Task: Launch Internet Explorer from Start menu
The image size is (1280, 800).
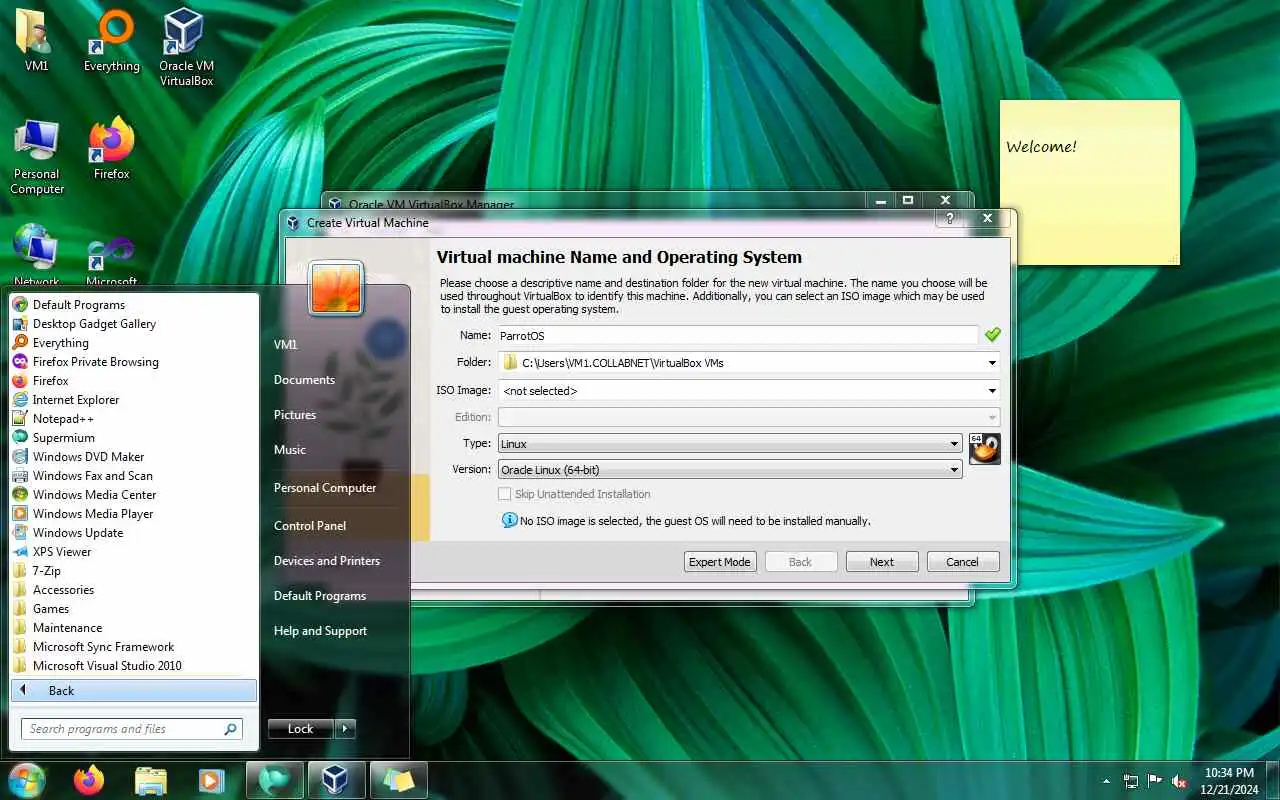Action: tap(75, 400)
